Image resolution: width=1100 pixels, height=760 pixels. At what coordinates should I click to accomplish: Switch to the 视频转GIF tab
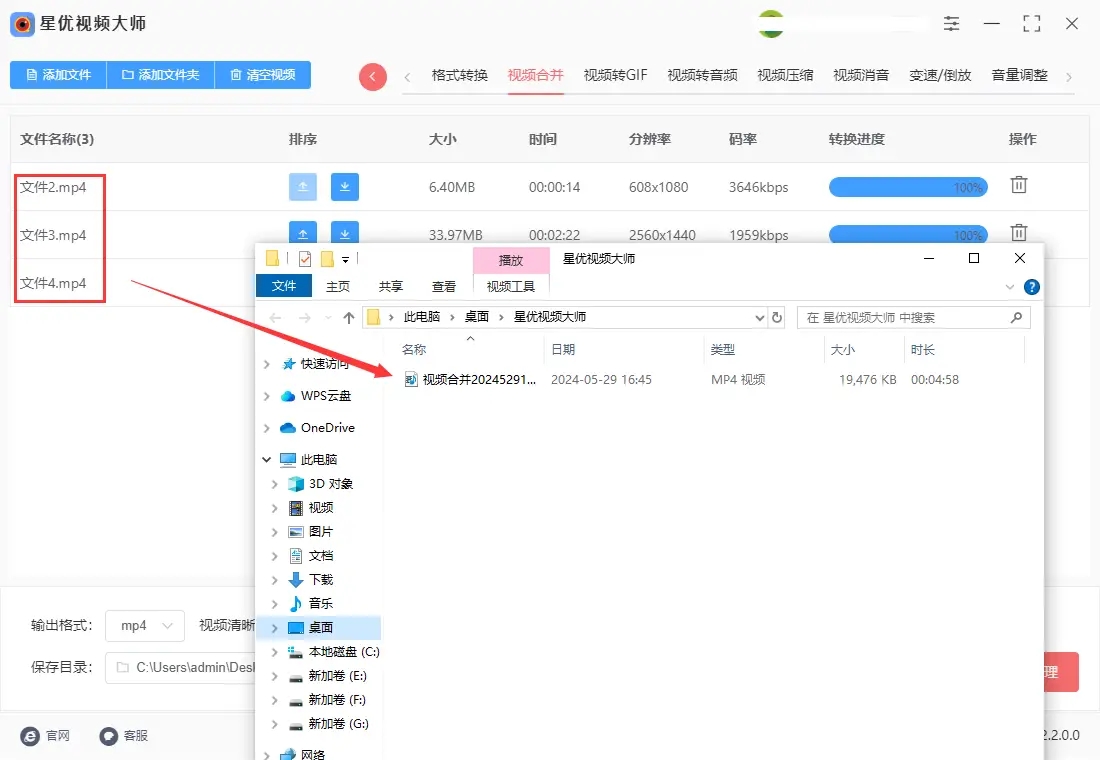click(615, 75)
